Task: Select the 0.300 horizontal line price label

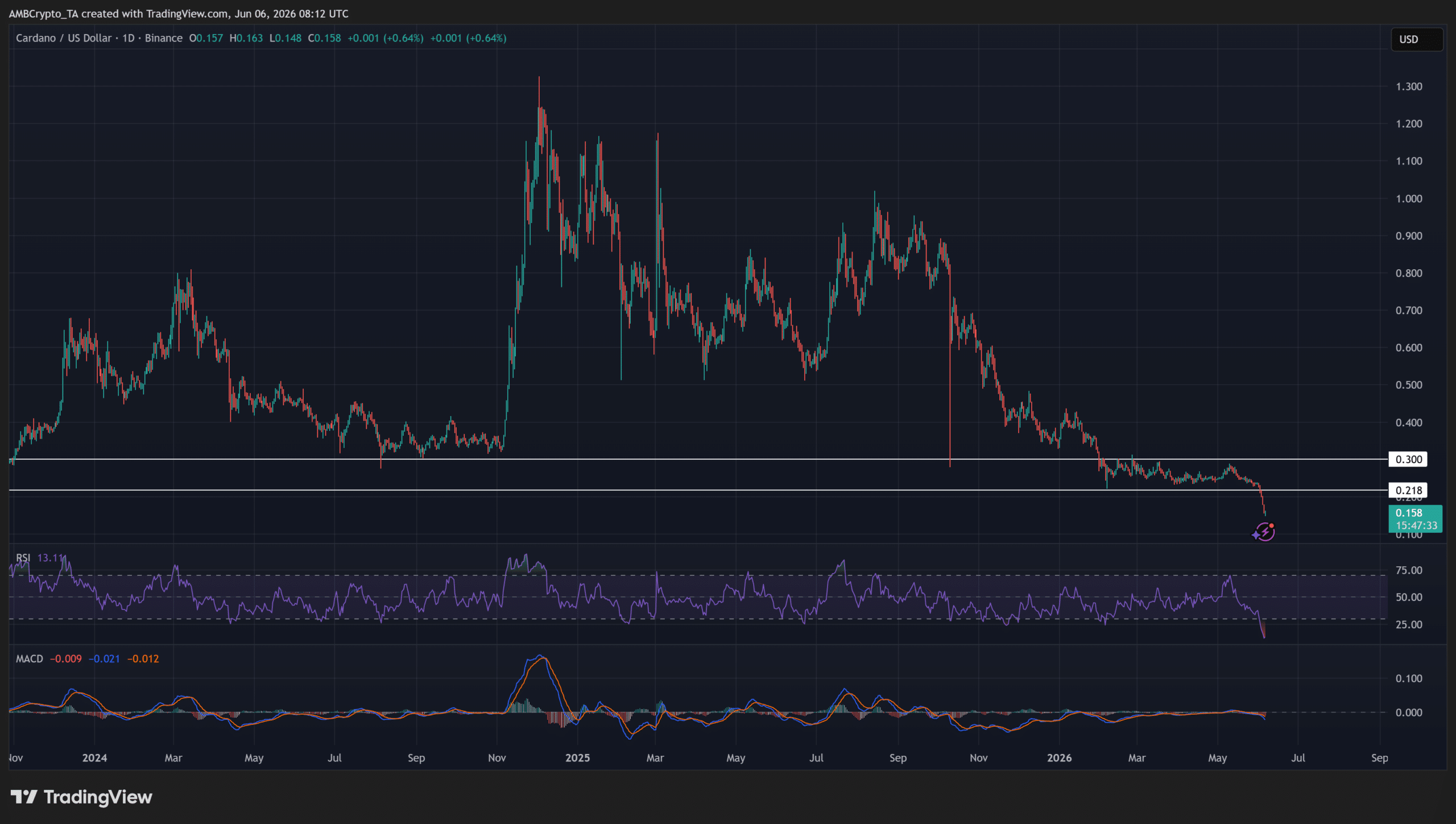Action: tap(1408, 459)
